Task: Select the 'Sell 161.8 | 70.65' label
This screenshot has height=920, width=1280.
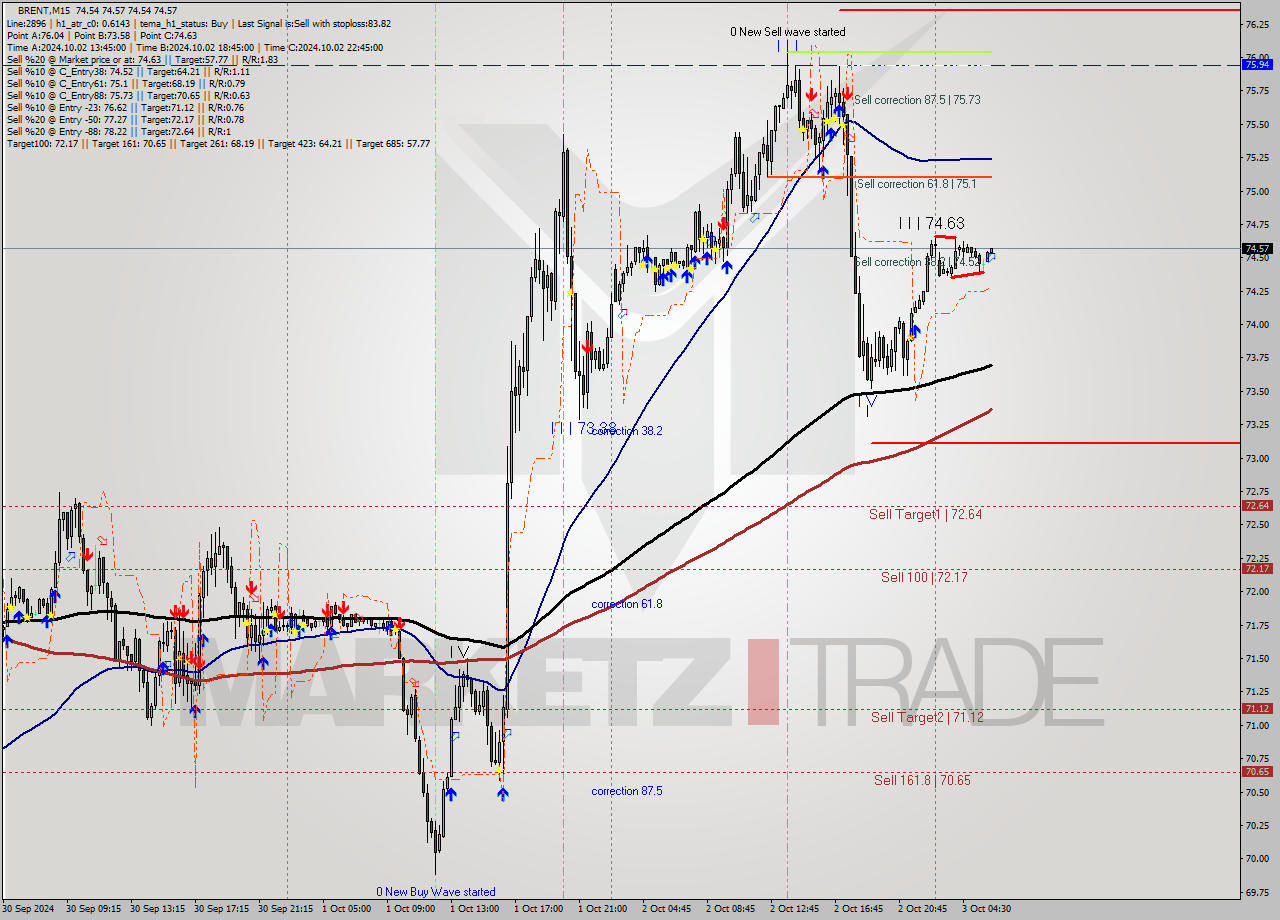Action: (922, 780)
